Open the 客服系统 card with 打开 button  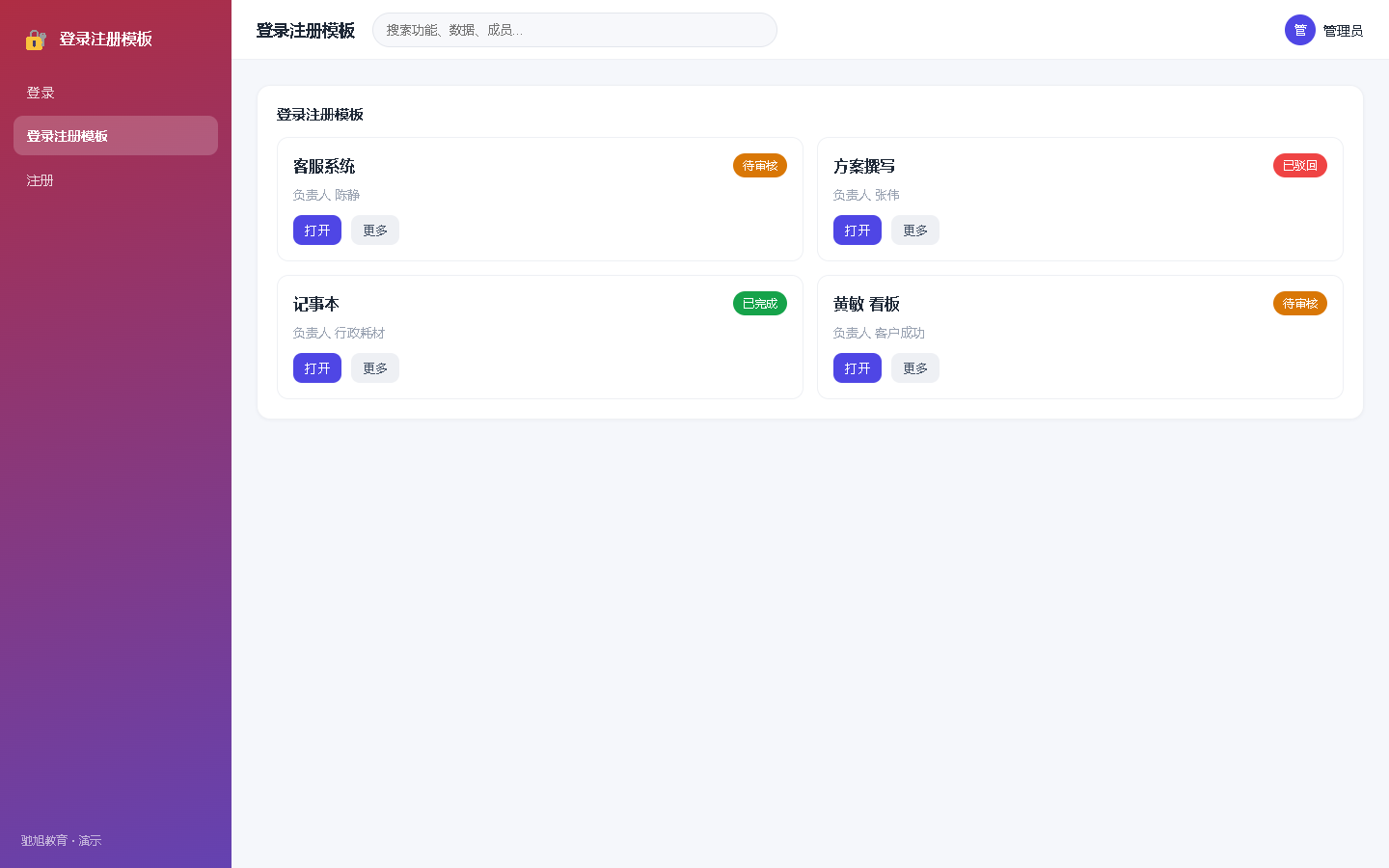pos(317,231)
